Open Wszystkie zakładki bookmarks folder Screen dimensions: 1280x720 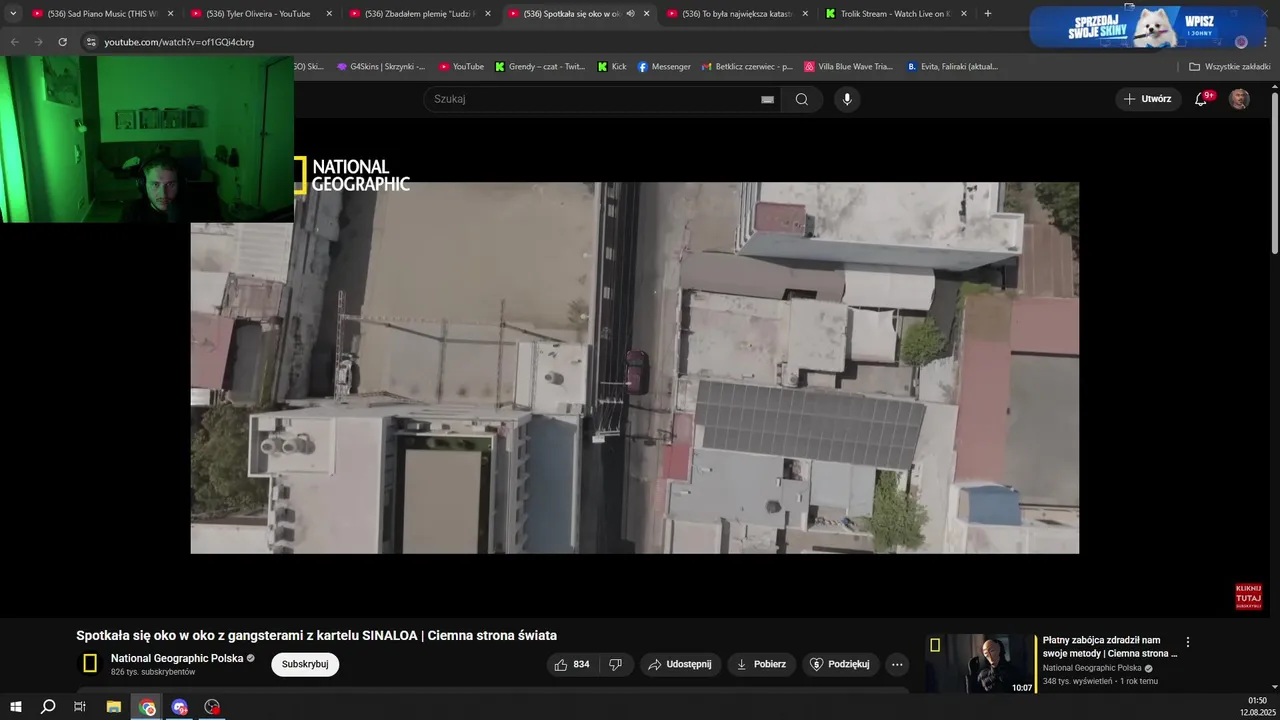[x=1229, y=67]
